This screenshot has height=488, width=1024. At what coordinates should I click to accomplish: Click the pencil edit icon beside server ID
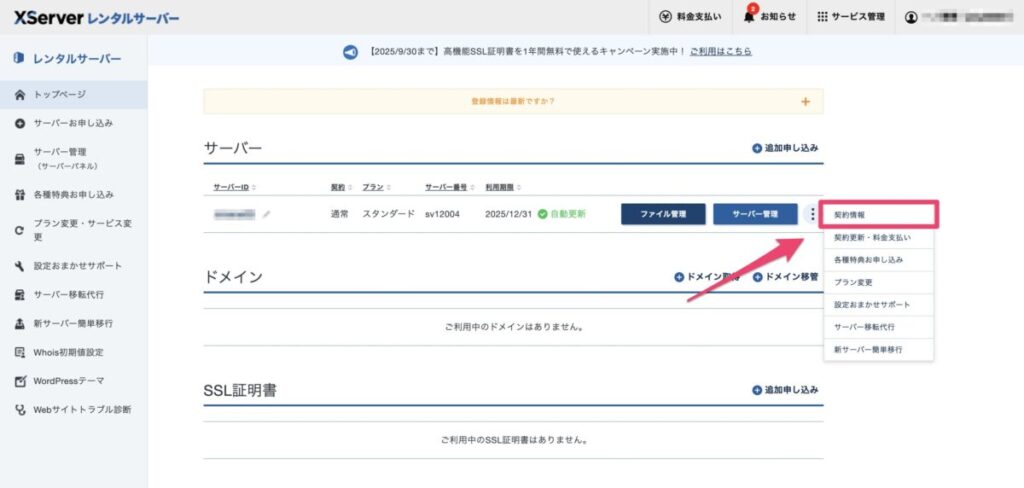tap(267, 214)
